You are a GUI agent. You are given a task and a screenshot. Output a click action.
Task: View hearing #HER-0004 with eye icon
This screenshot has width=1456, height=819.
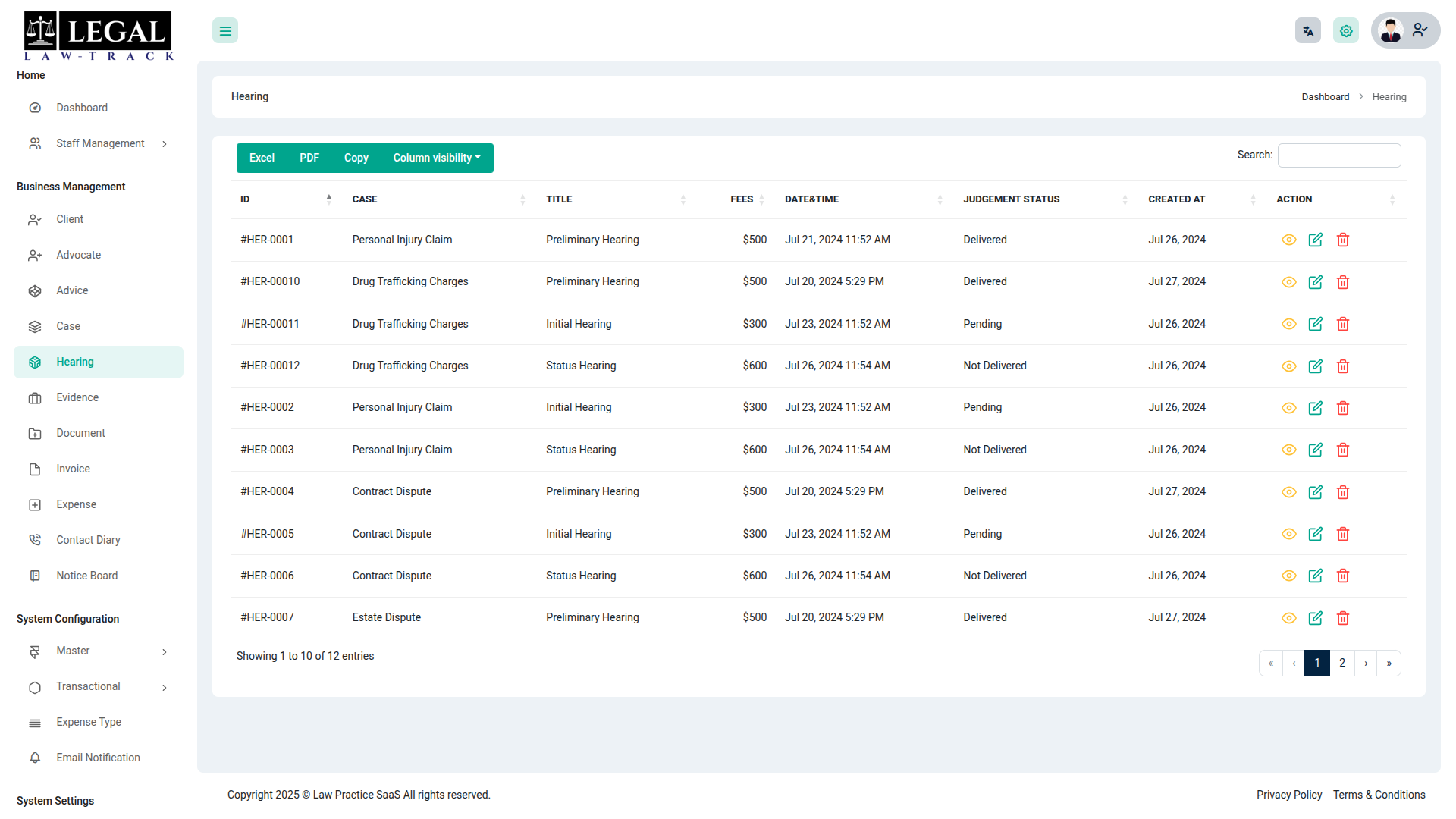pos(1289,492)
